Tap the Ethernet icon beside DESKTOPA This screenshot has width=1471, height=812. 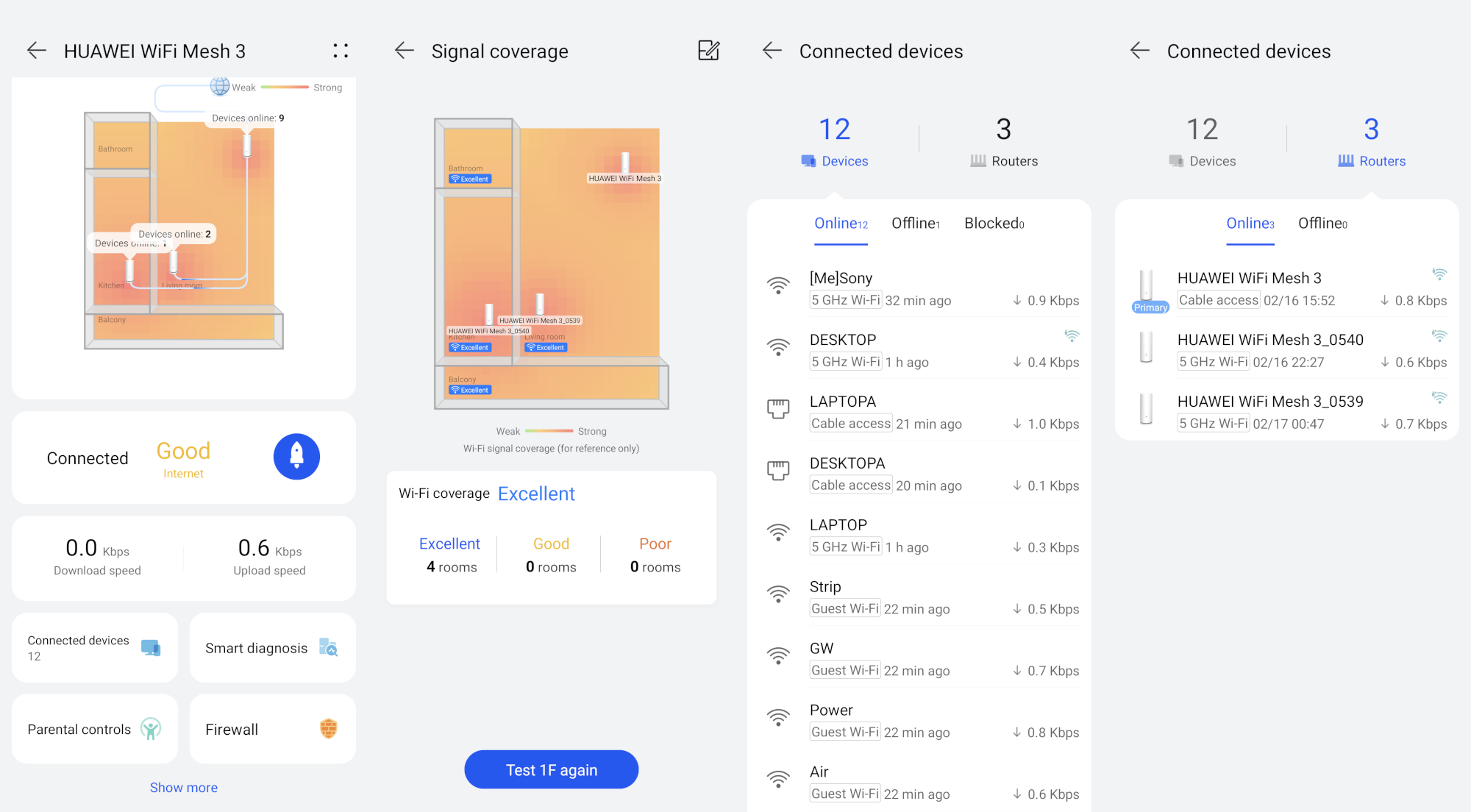click(778, 471)
